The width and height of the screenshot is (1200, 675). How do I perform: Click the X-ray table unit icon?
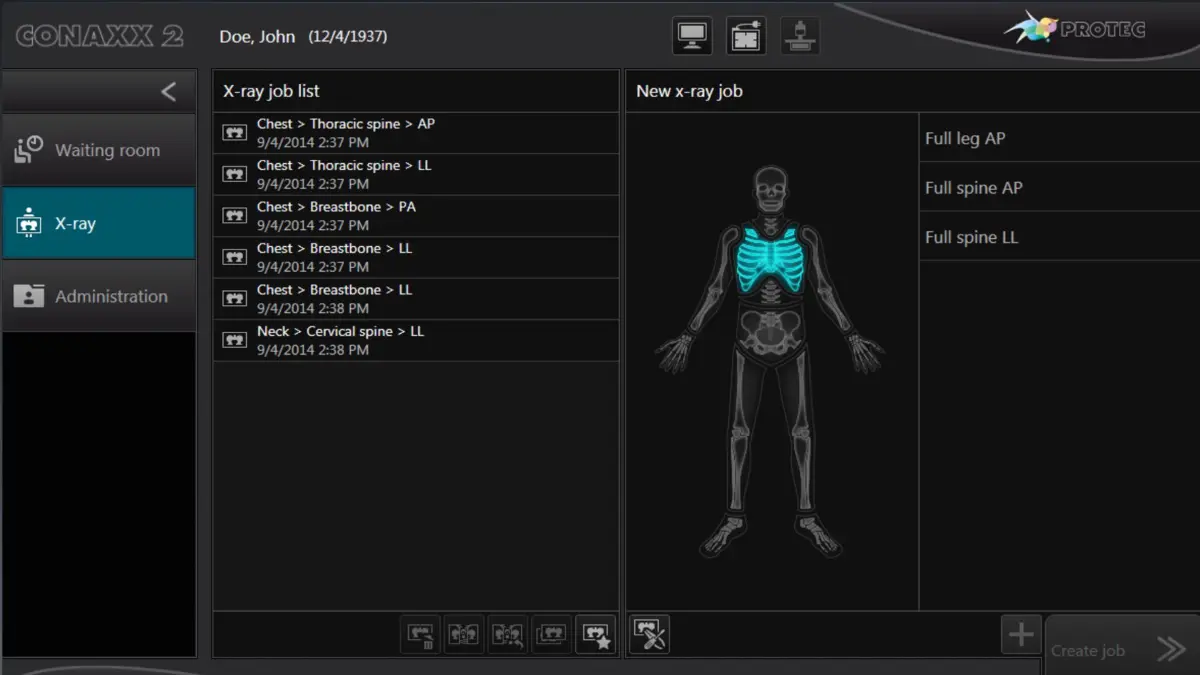pyautogui.click(x=800, y=36)
